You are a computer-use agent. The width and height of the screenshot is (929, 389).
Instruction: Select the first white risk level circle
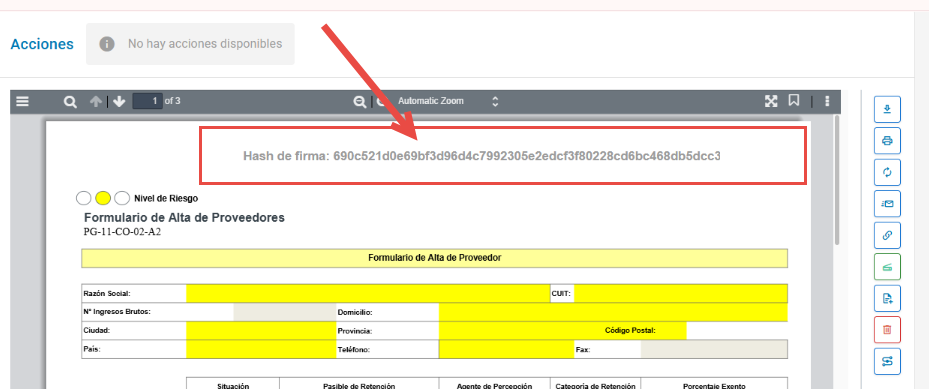[84, 198]
